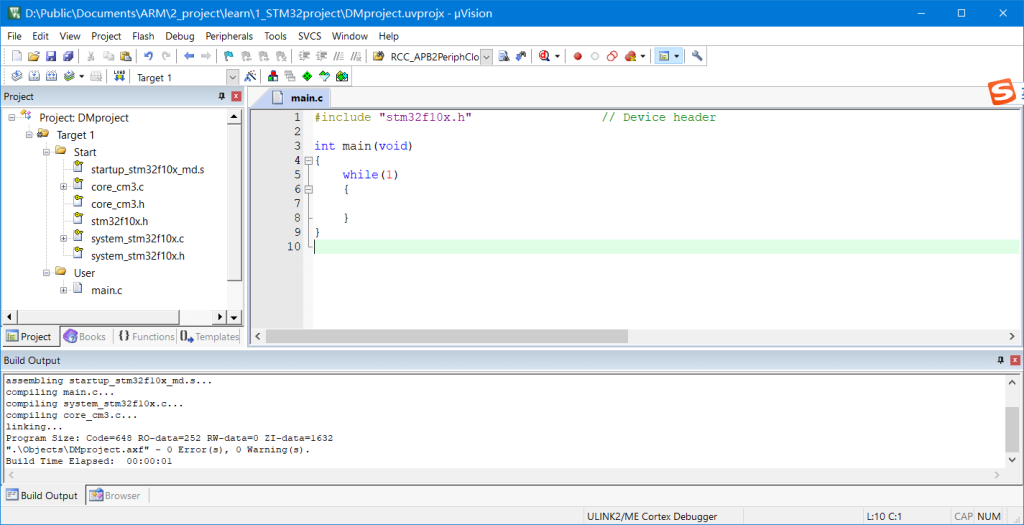Switch to the Templates tab

[x=210, y=336]
